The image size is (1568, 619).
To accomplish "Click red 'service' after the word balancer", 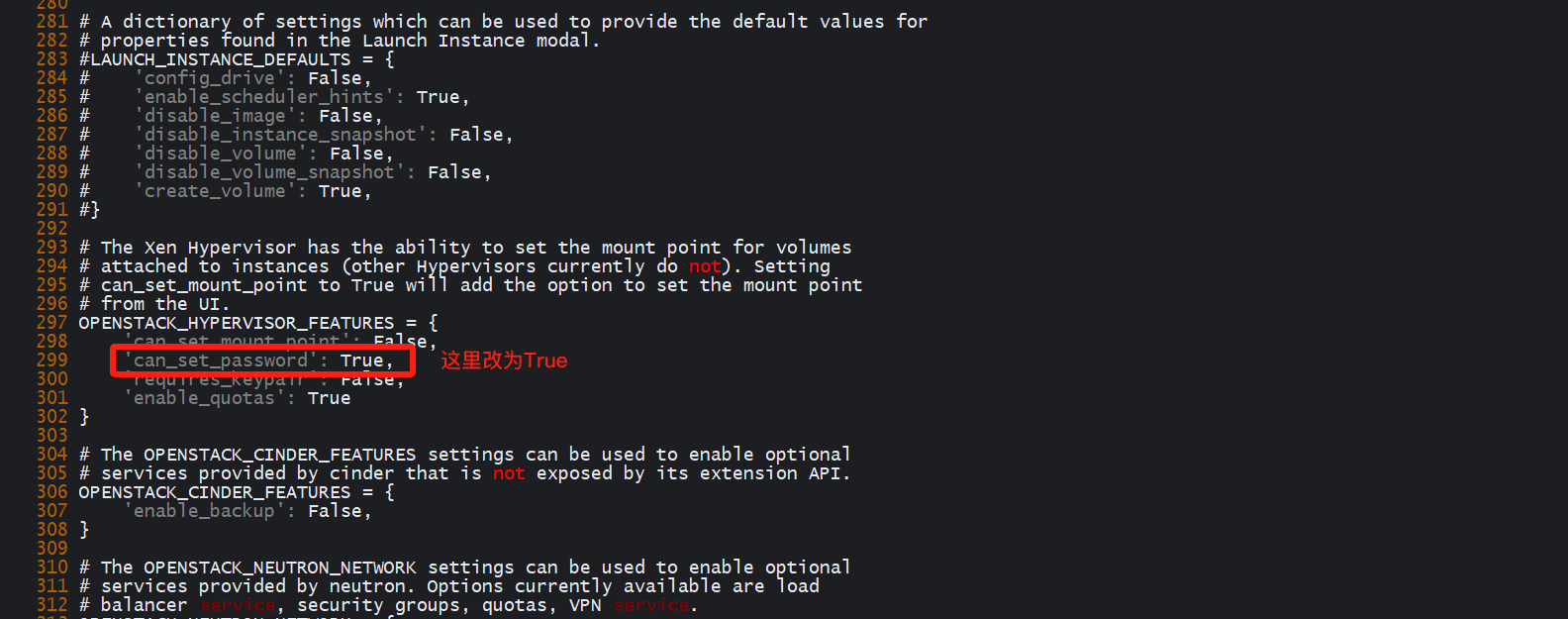I will coord(238,605).
